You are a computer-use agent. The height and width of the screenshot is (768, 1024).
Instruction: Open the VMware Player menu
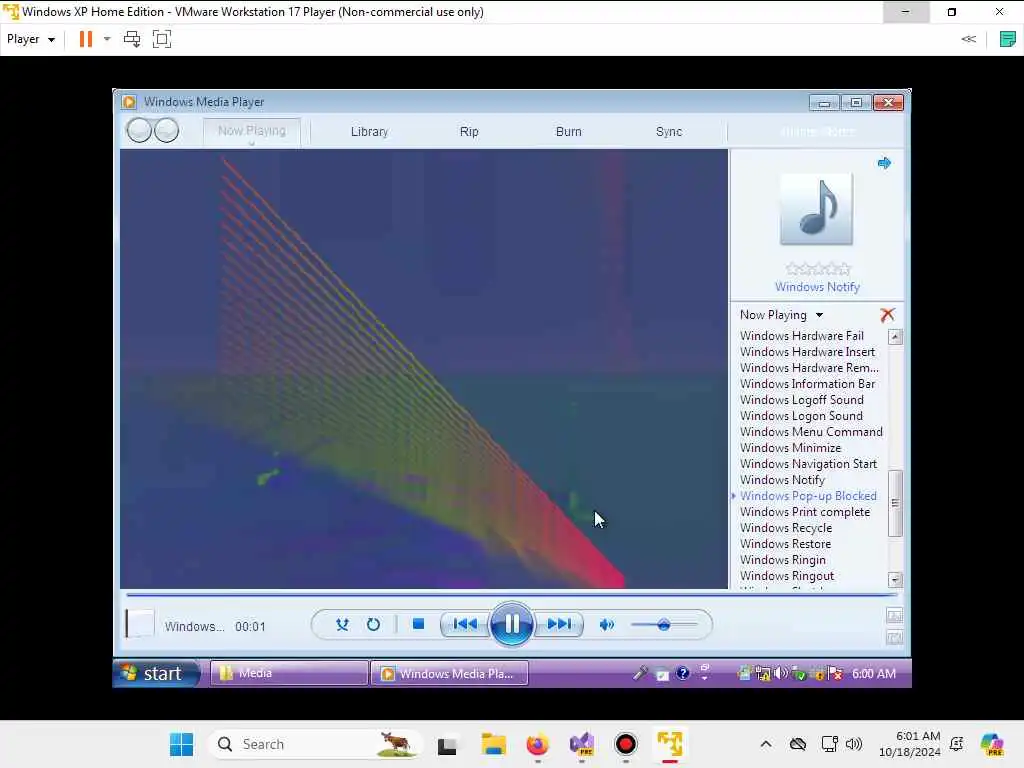(x=31, y=39)
